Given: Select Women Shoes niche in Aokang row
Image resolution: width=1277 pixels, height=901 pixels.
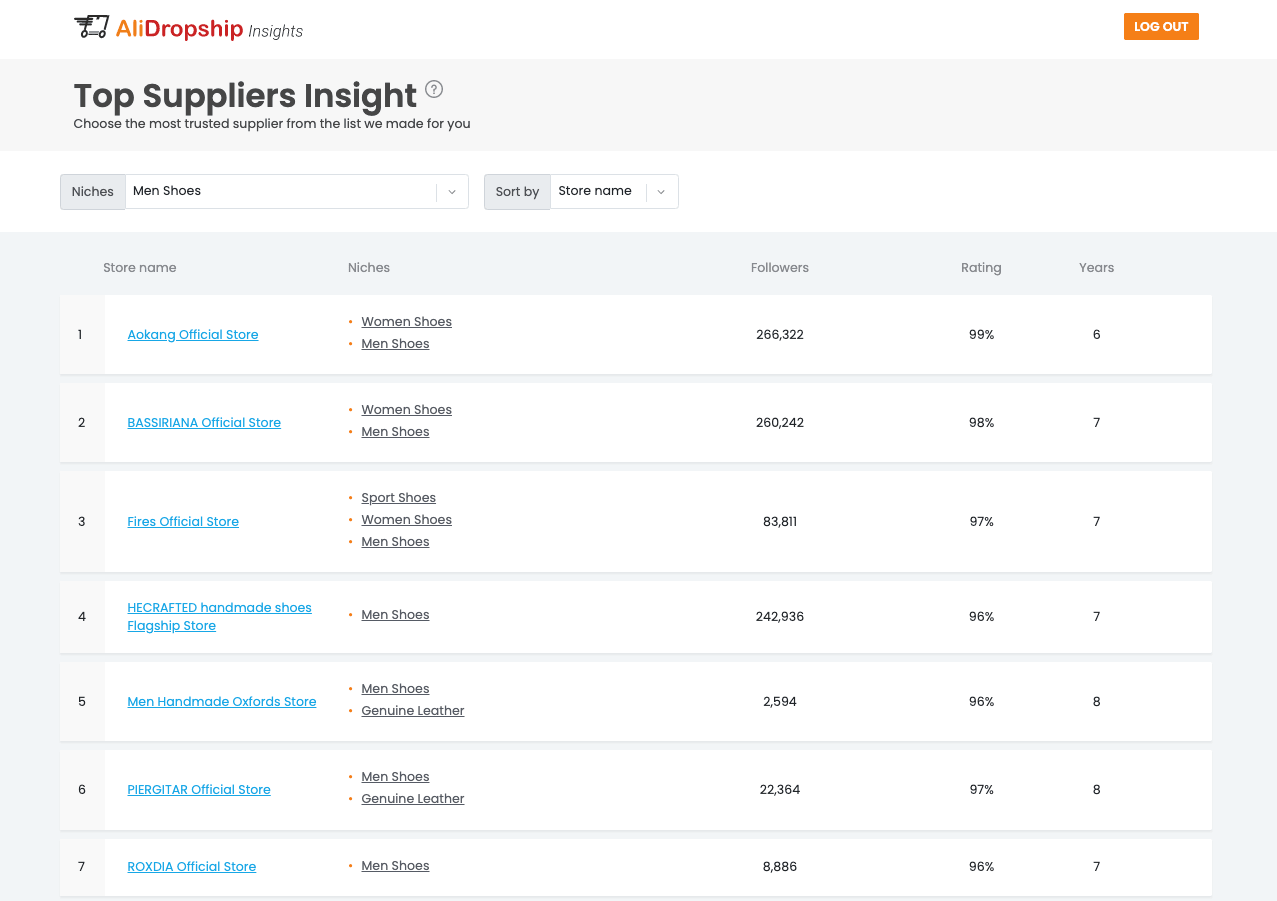Looking at the screenshot, I should tap(406, 322).
